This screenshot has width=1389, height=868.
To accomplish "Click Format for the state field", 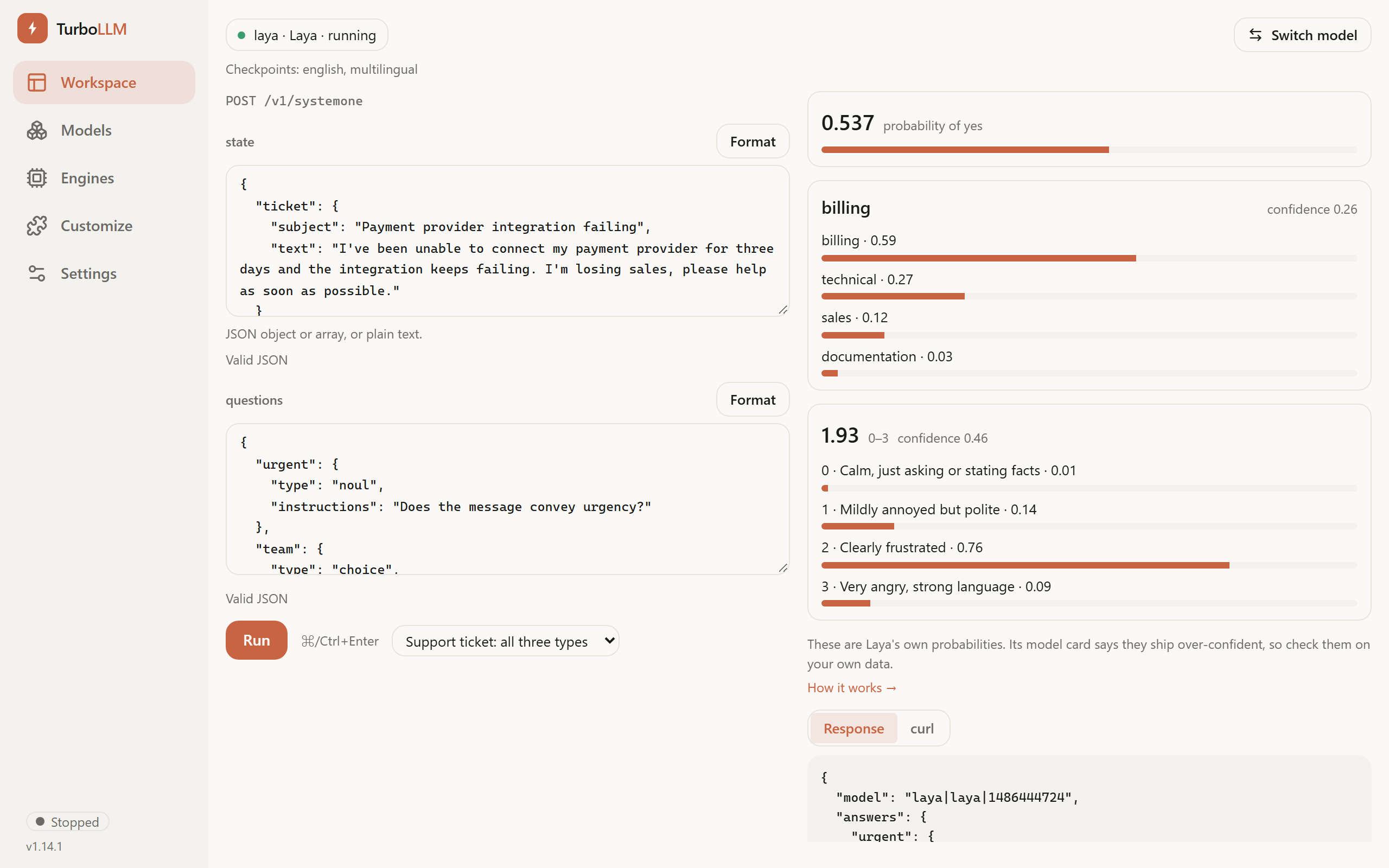I will point(753,141).
